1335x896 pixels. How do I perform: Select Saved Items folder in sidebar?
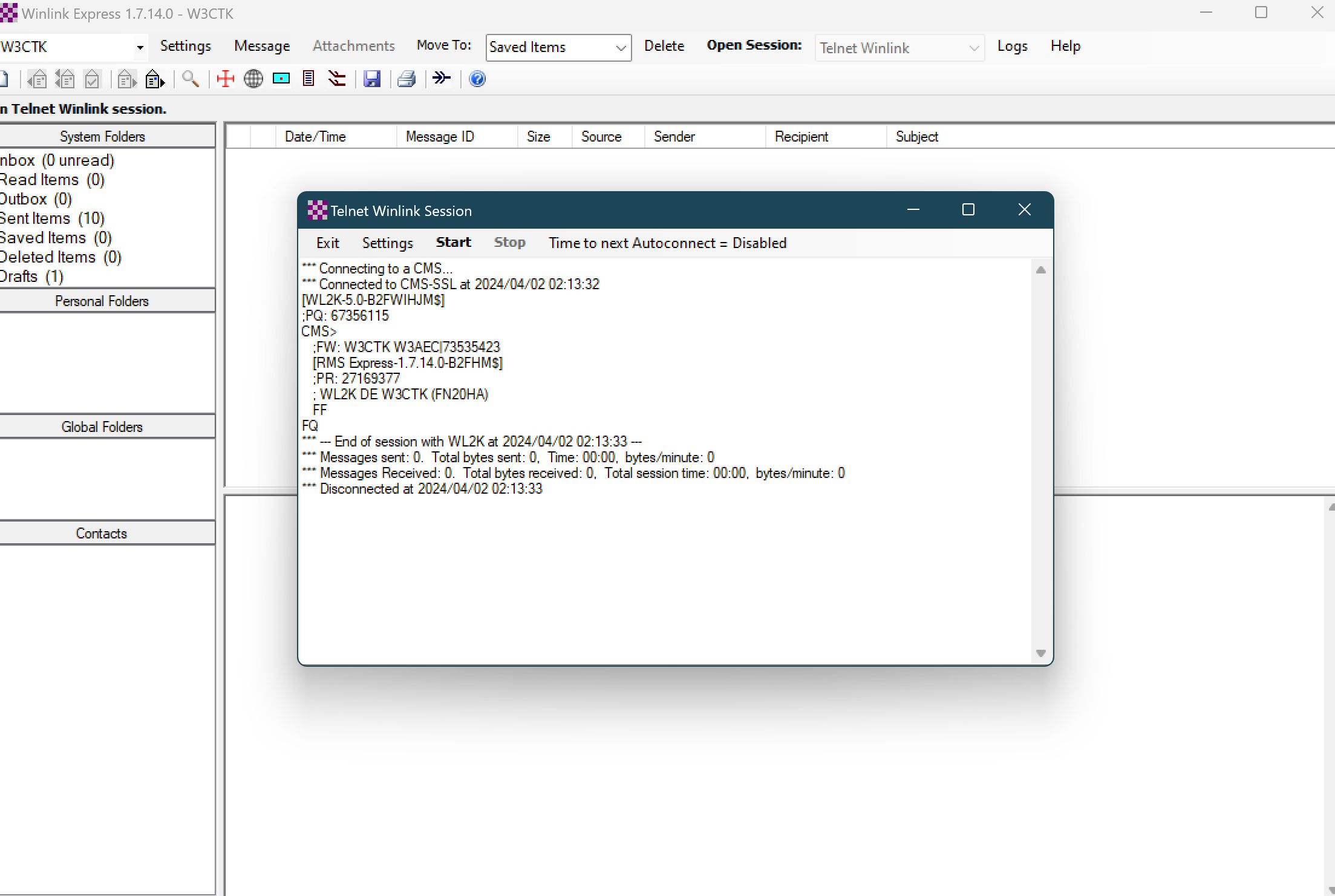(56, 238)
